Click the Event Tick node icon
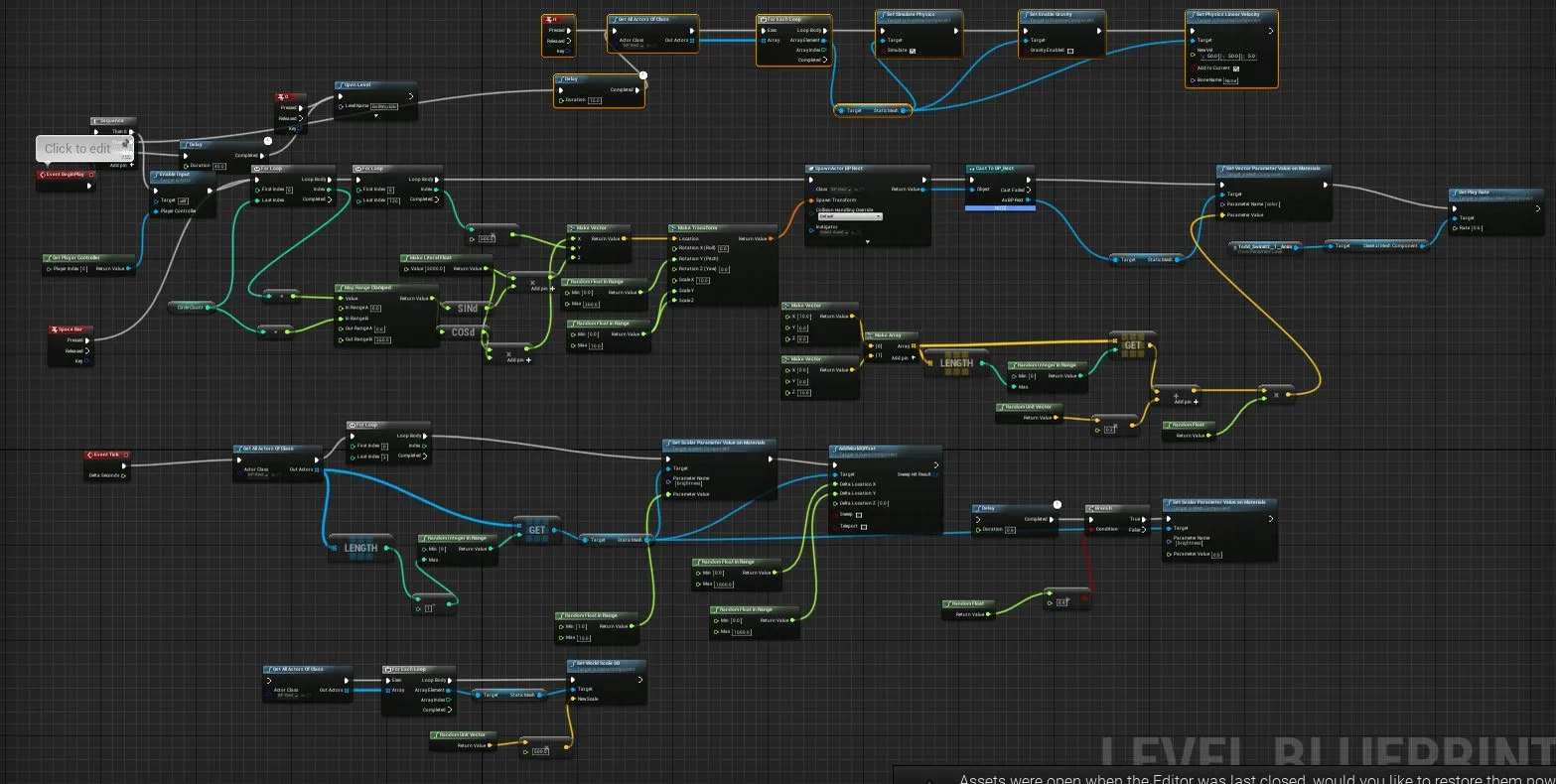Screen dimensions: 1556x784 [x=90, y=455]
